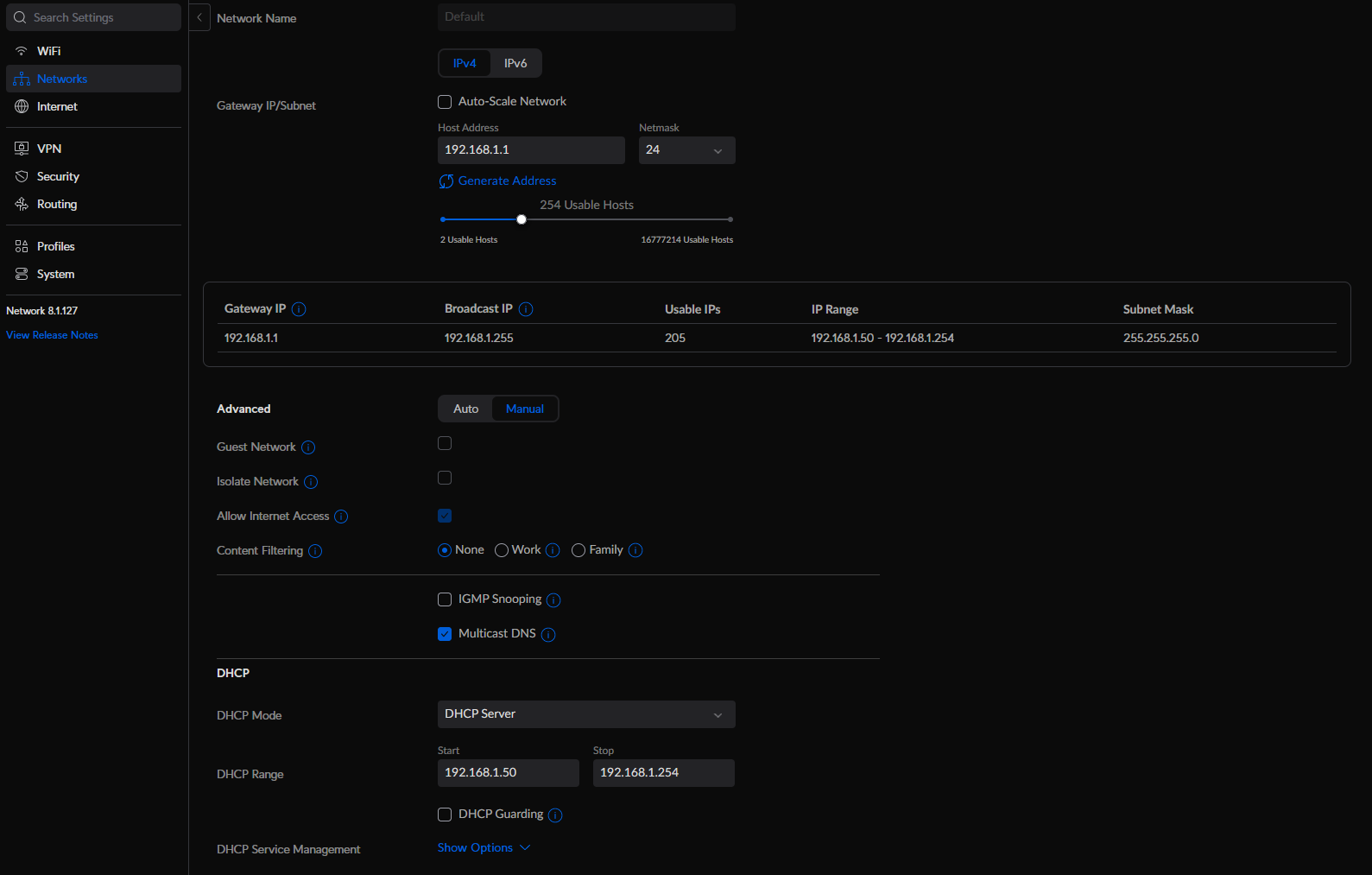Click the Internet globe icon
The width and height of the screenshot is (1372, 875).
(22, 106)
